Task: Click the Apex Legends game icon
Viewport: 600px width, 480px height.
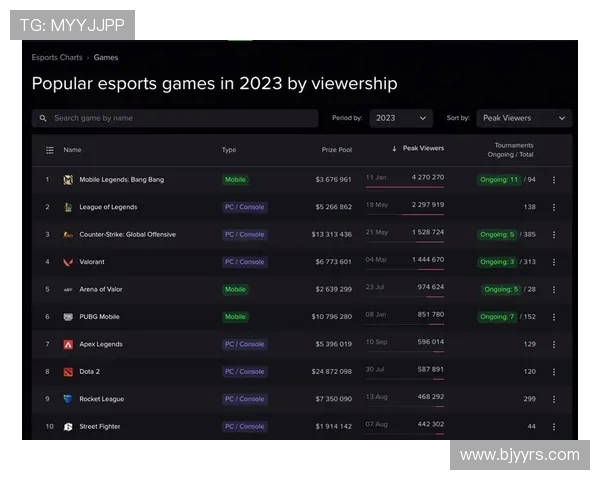Action: 68,344
